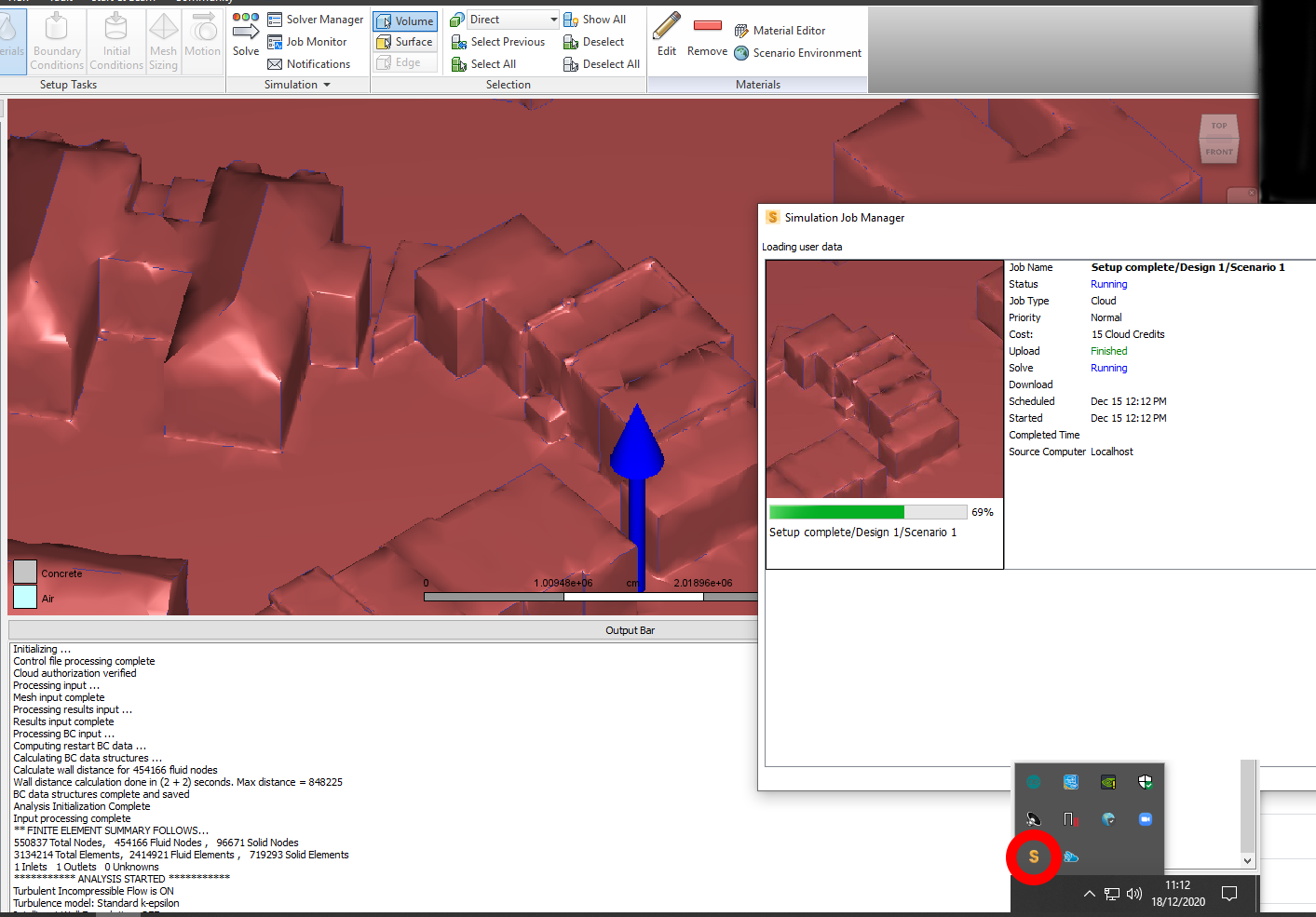This screenshot has height=917, width=1316.
Task: Collapse the hidden system tray icons chevron
Action: pyautogui.click(x=1089, y=894)
